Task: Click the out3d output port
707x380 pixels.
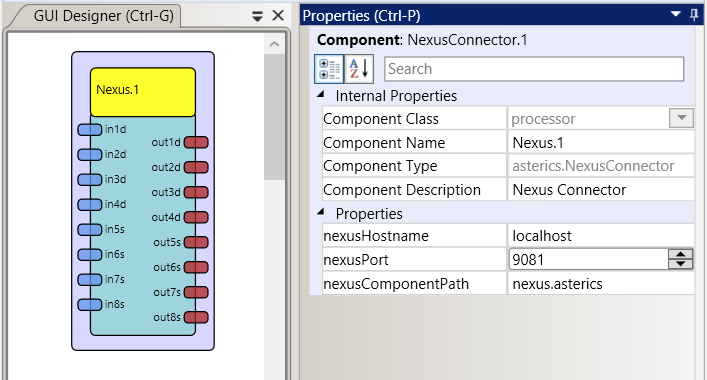Action: point(196,192)
